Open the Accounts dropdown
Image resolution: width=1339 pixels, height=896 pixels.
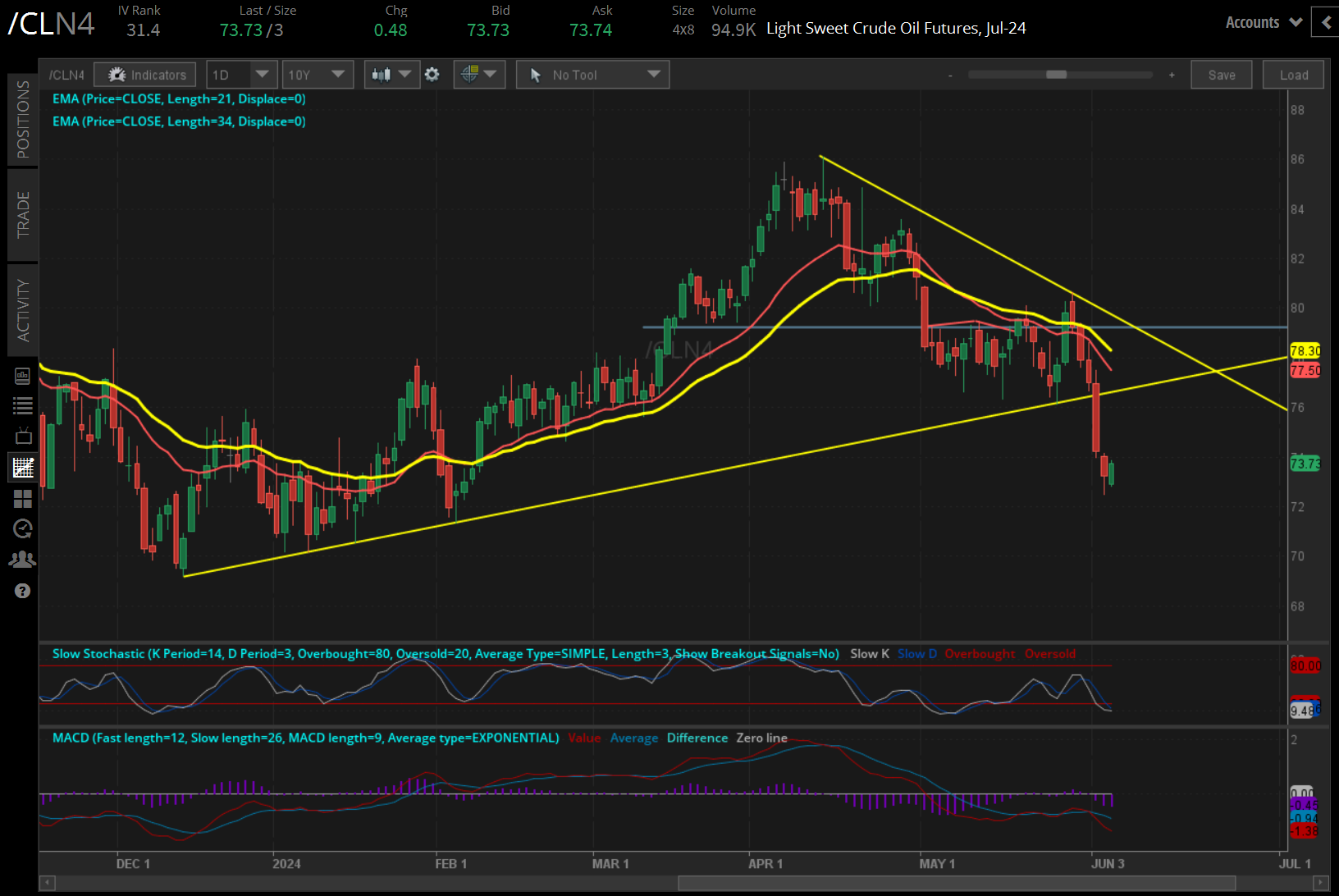(x=1264, y=23)
